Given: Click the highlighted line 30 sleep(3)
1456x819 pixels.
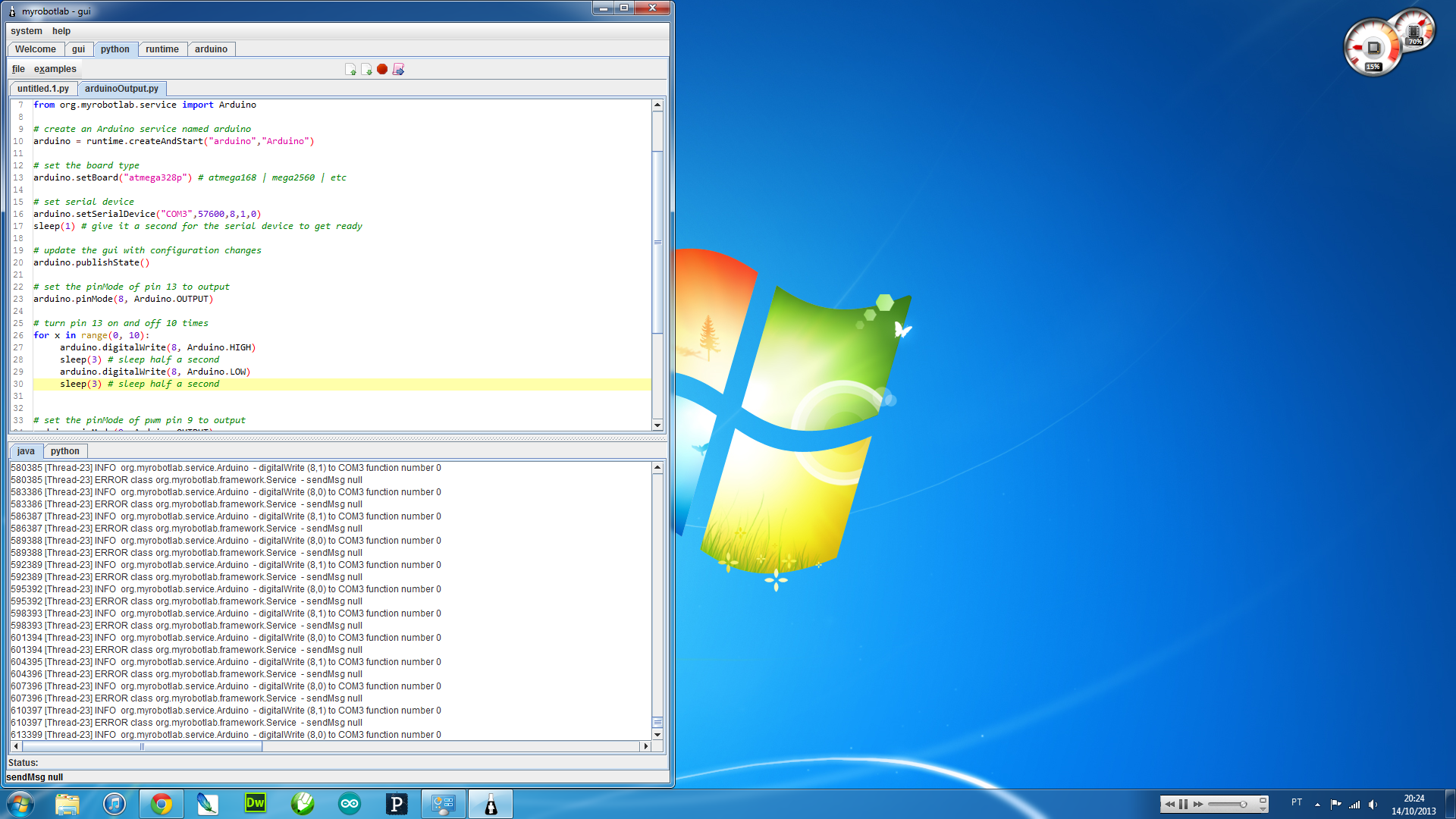Looking at the screenshot, I should (x=341, y=384).
